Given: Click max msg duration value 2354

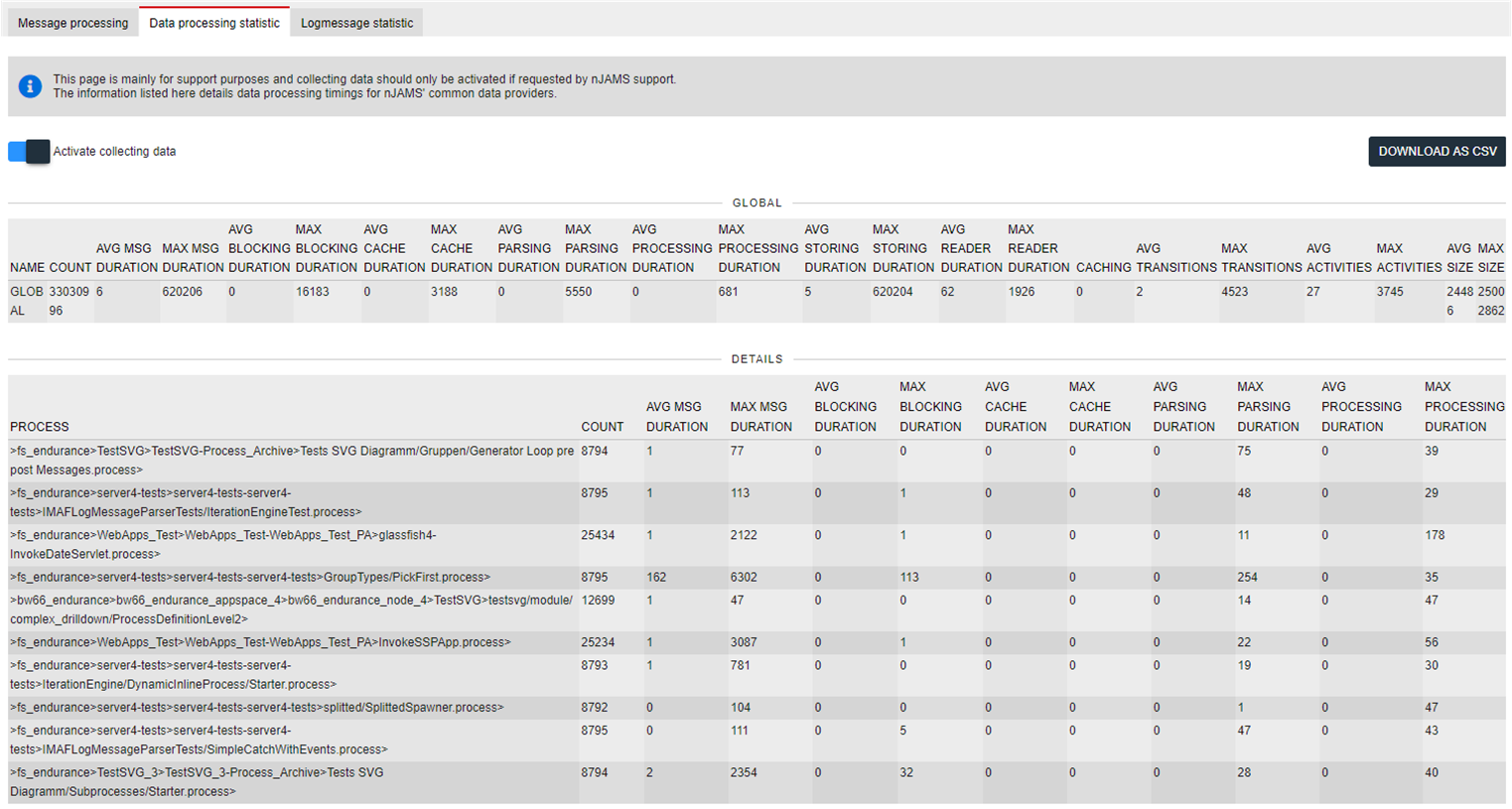Looking at the screenshot, I should click(x=744, y=772).
